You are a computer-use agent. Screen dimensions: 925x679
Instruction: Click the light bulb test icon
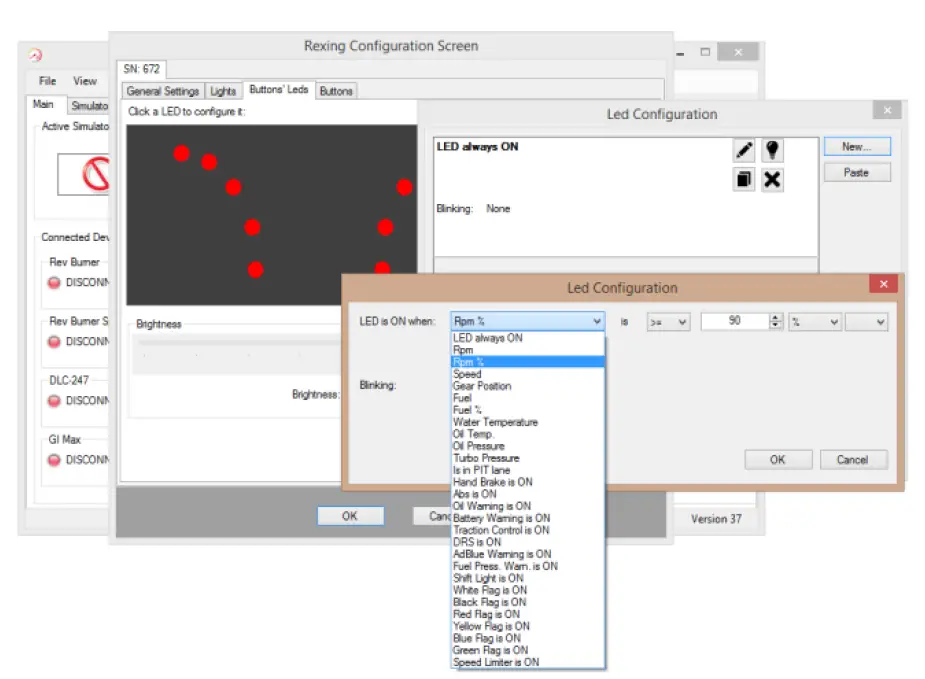pos(772,150)
